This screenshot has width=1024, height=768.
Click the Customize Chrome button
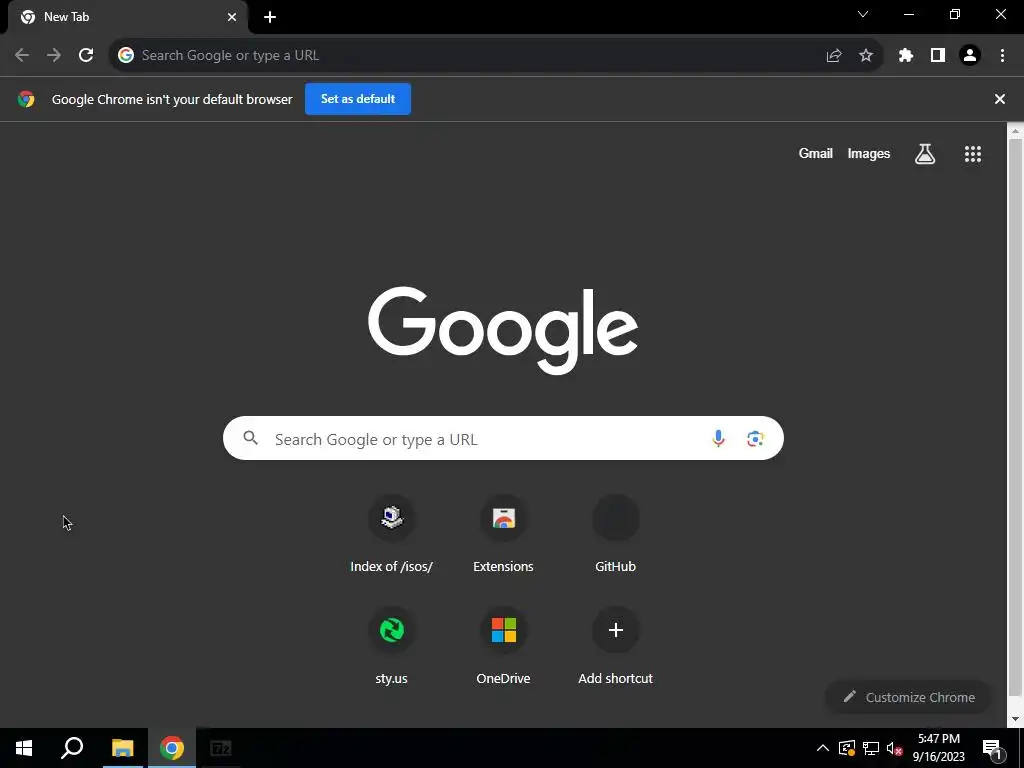909,697
